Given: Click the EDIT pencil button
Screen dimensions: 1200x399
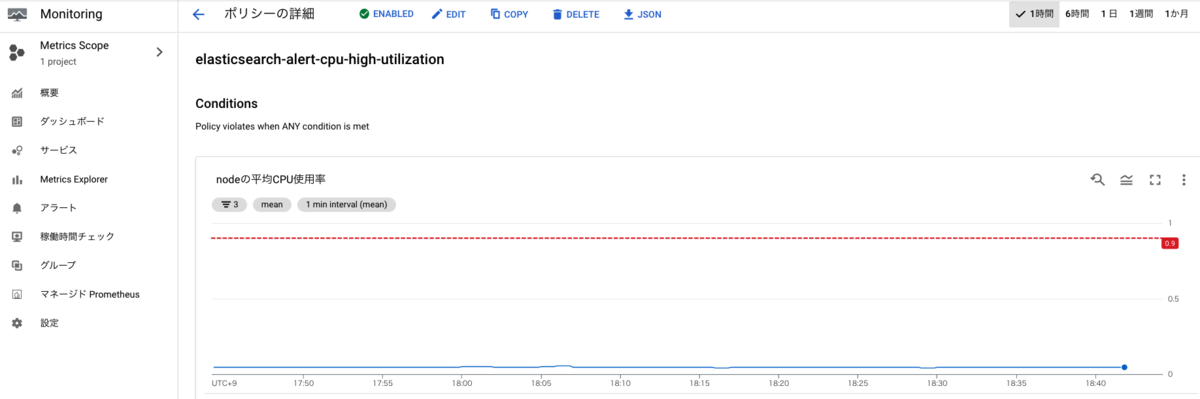Looking at the screenshot, I should point(448,15).
